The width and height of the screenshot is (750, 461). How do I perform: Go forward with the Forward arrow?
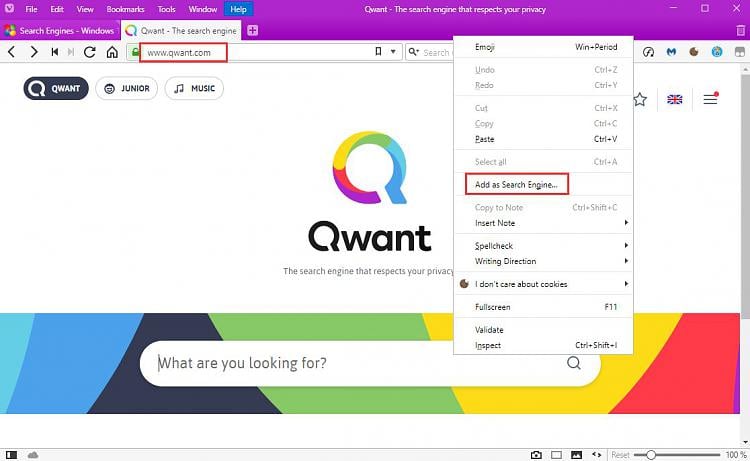[33, 52]
